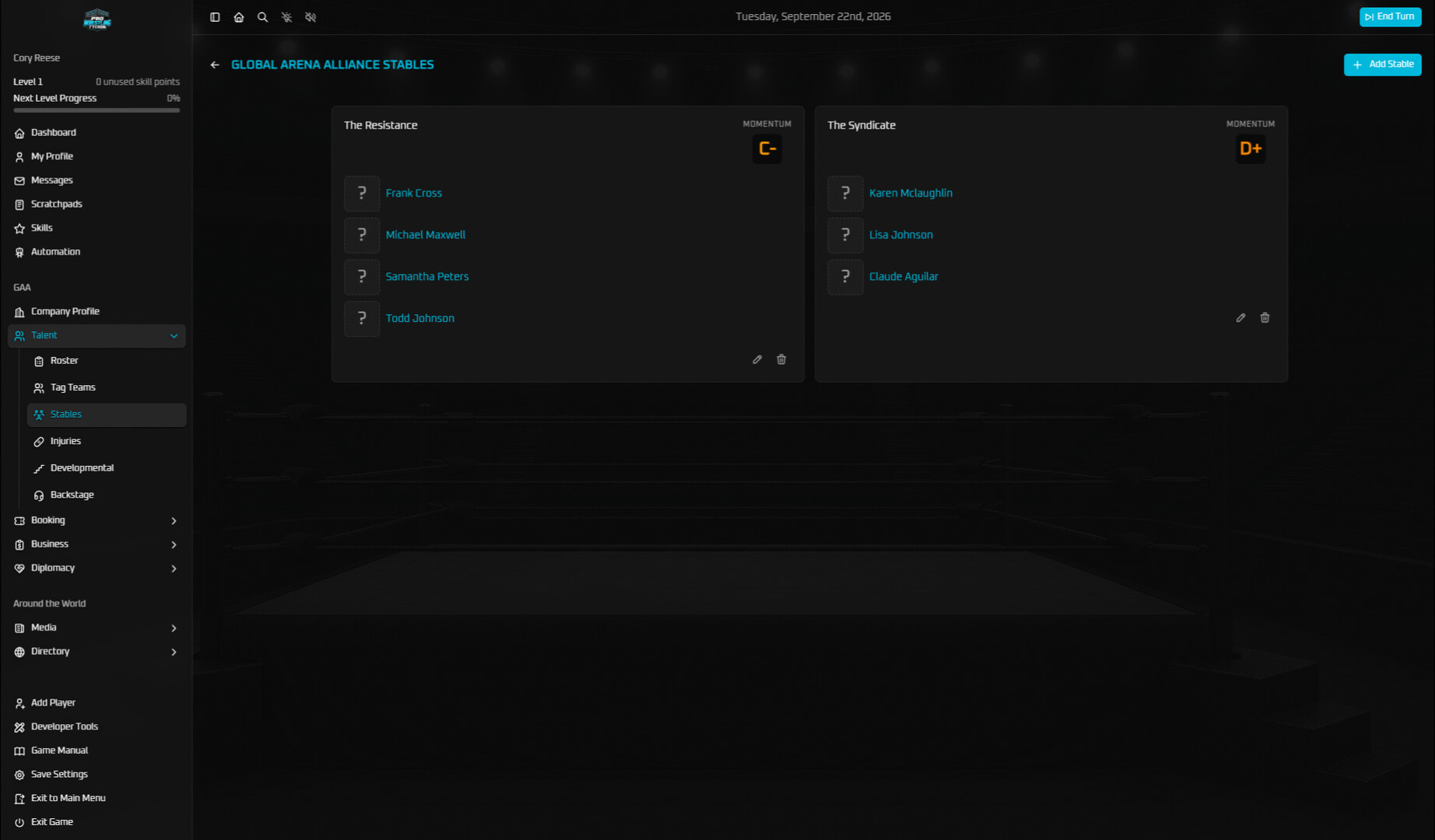Toggle the light effects icon in toolbar

[x=287, y=17]
